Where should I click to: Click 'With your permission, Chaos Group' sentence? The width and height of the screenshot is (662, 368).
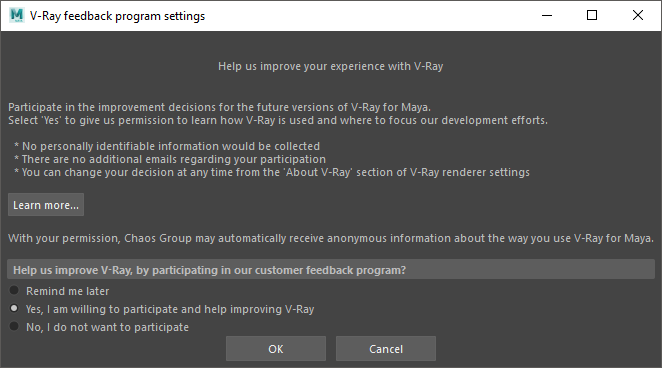click(331, 238)
